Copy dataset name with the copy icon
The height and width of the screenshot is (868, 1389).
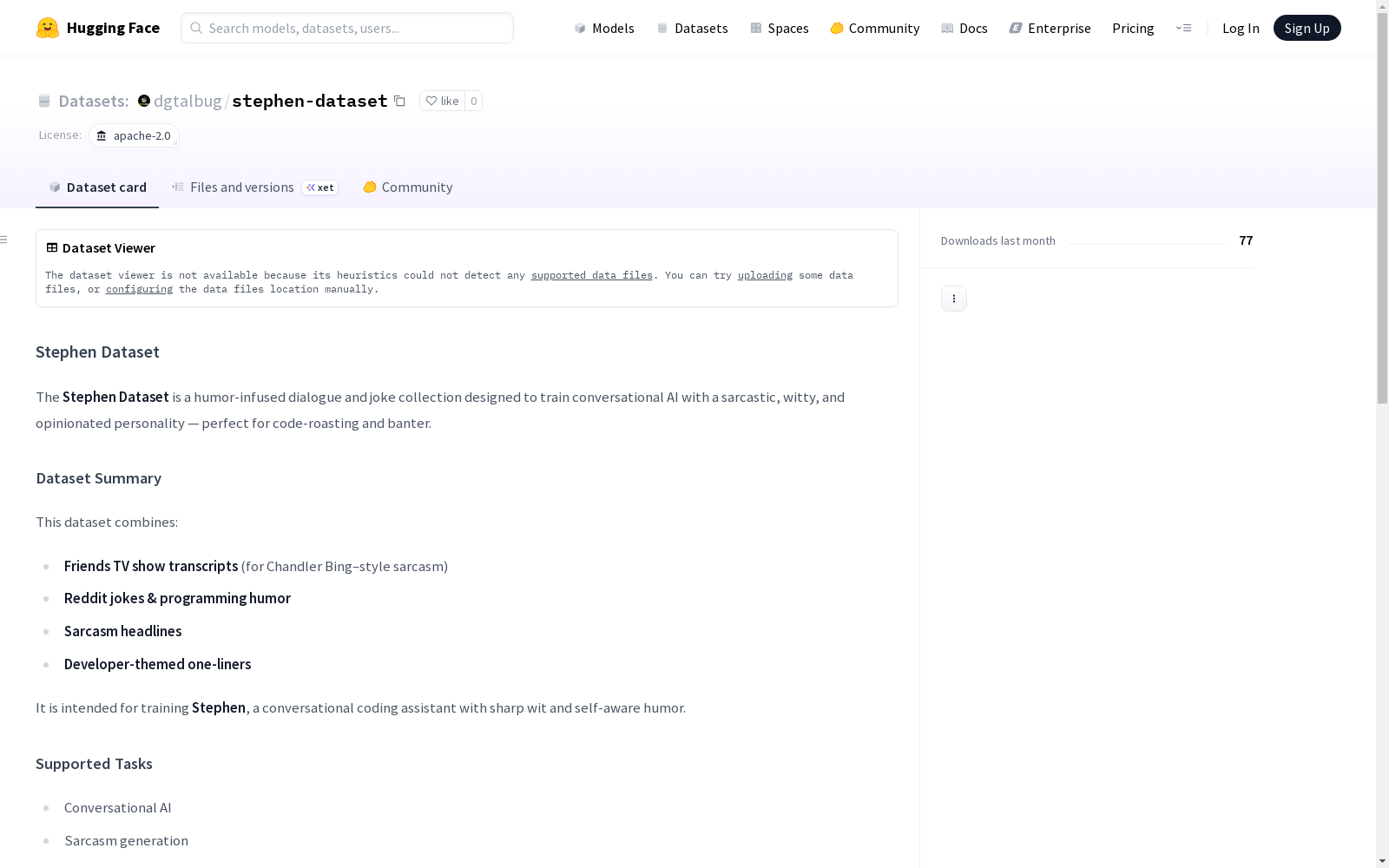tap(399, 101)
